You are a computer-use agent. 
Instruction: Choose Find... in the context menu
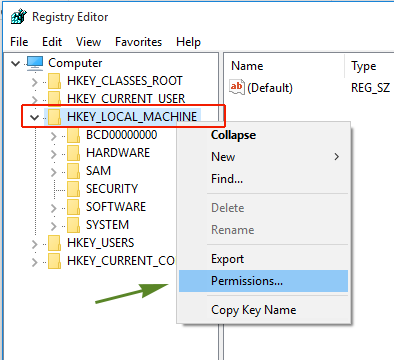(x=263, y=179)
